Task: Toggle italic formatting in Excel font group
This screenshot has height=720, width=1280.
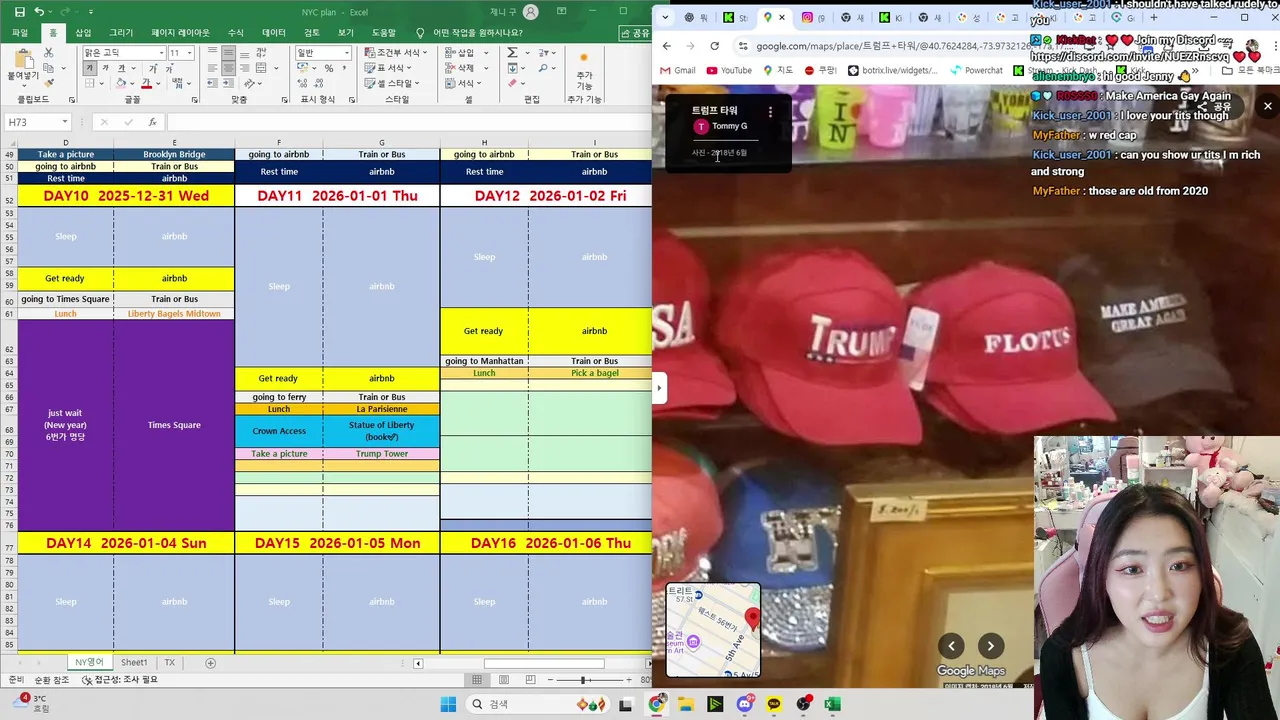Action: tap(106, 68)
